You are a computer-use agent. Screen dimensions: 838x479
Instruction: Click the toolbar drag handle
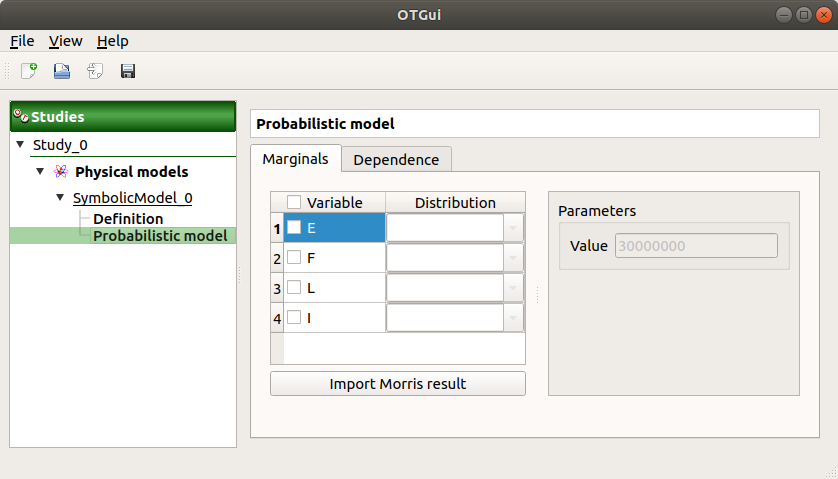point(7,71)
